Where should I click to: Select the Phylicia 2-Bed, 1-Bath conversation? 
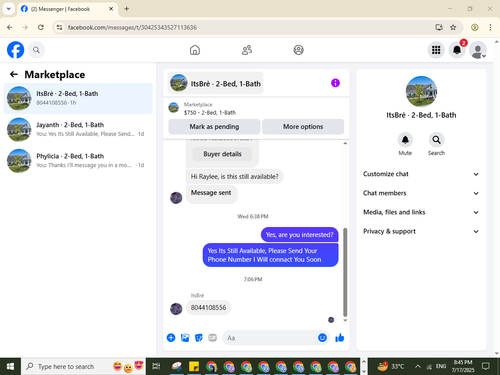(78, 161)
